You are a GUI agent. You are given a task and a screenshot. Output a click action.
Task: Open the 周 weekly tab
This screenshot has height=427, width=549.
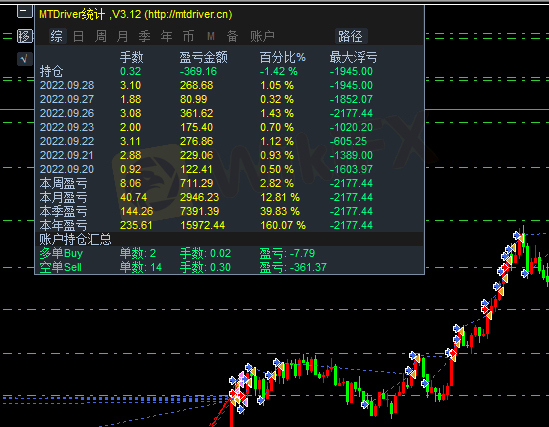tap(101, 36)
